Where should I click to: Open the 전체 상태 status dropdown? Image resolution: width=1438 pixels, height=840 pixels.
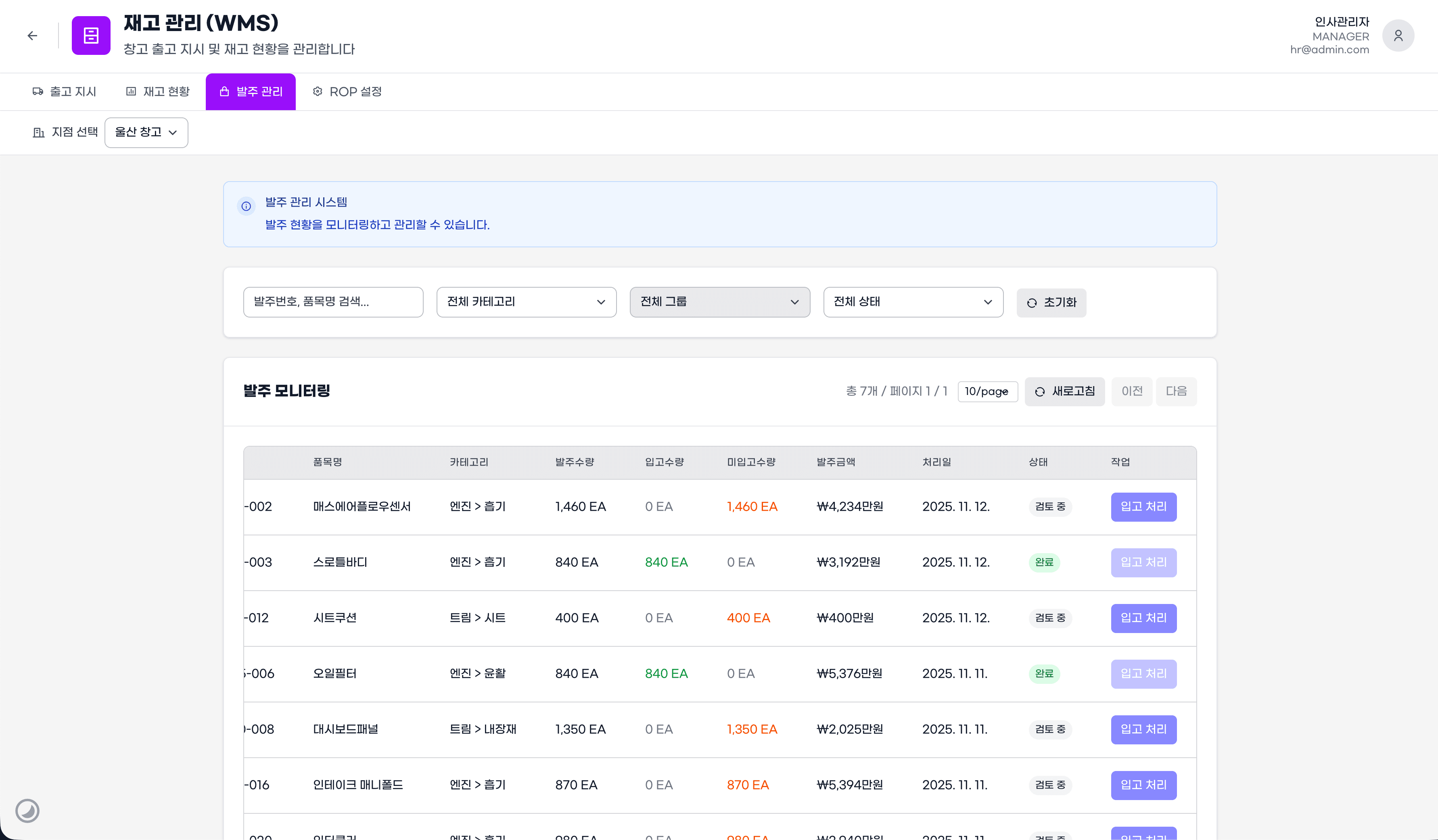(x=912, y=302)
